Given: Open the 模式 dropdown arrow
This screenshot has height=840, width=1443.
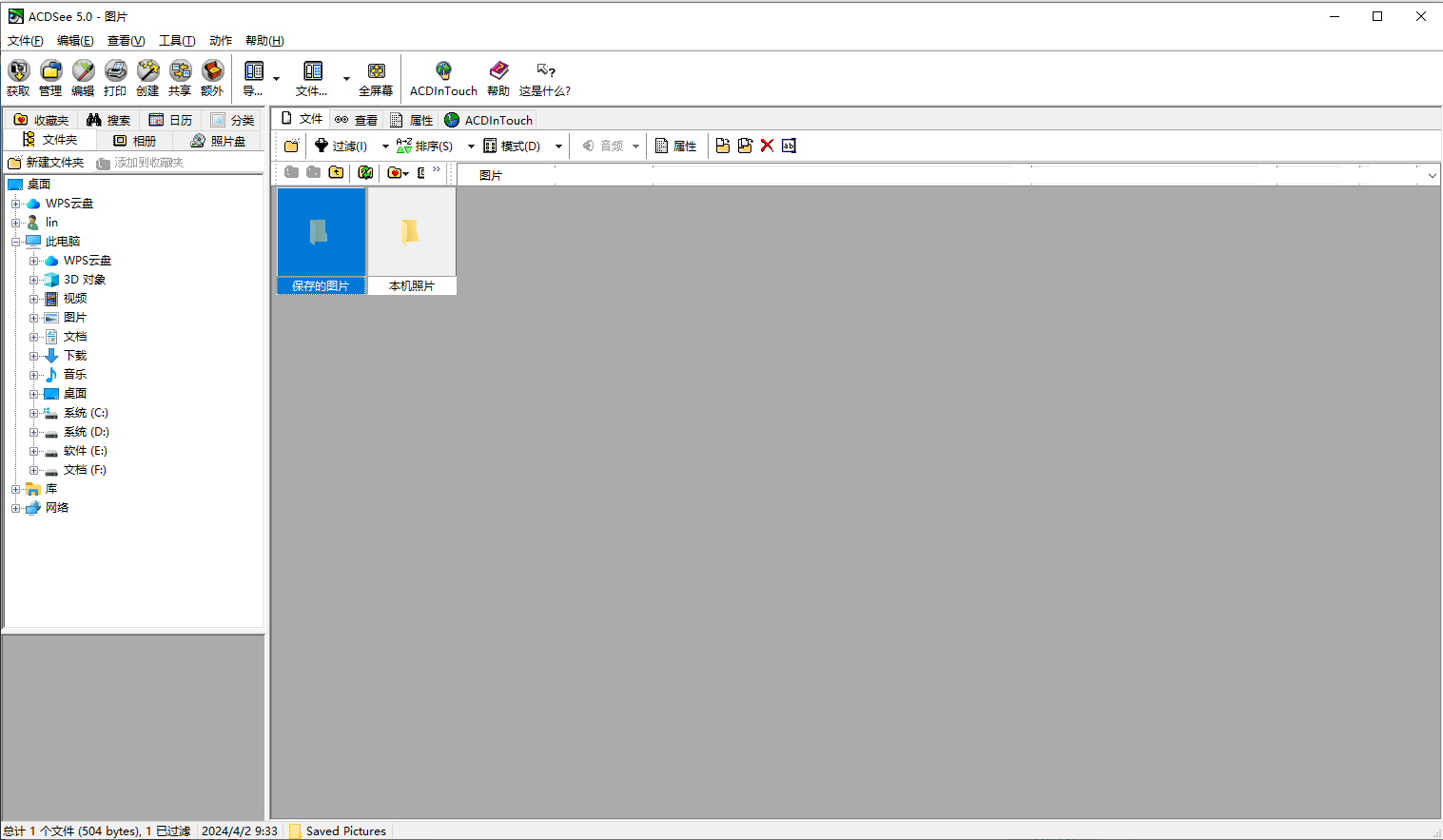Looking at the screenshot, I should tap(558, 146).
